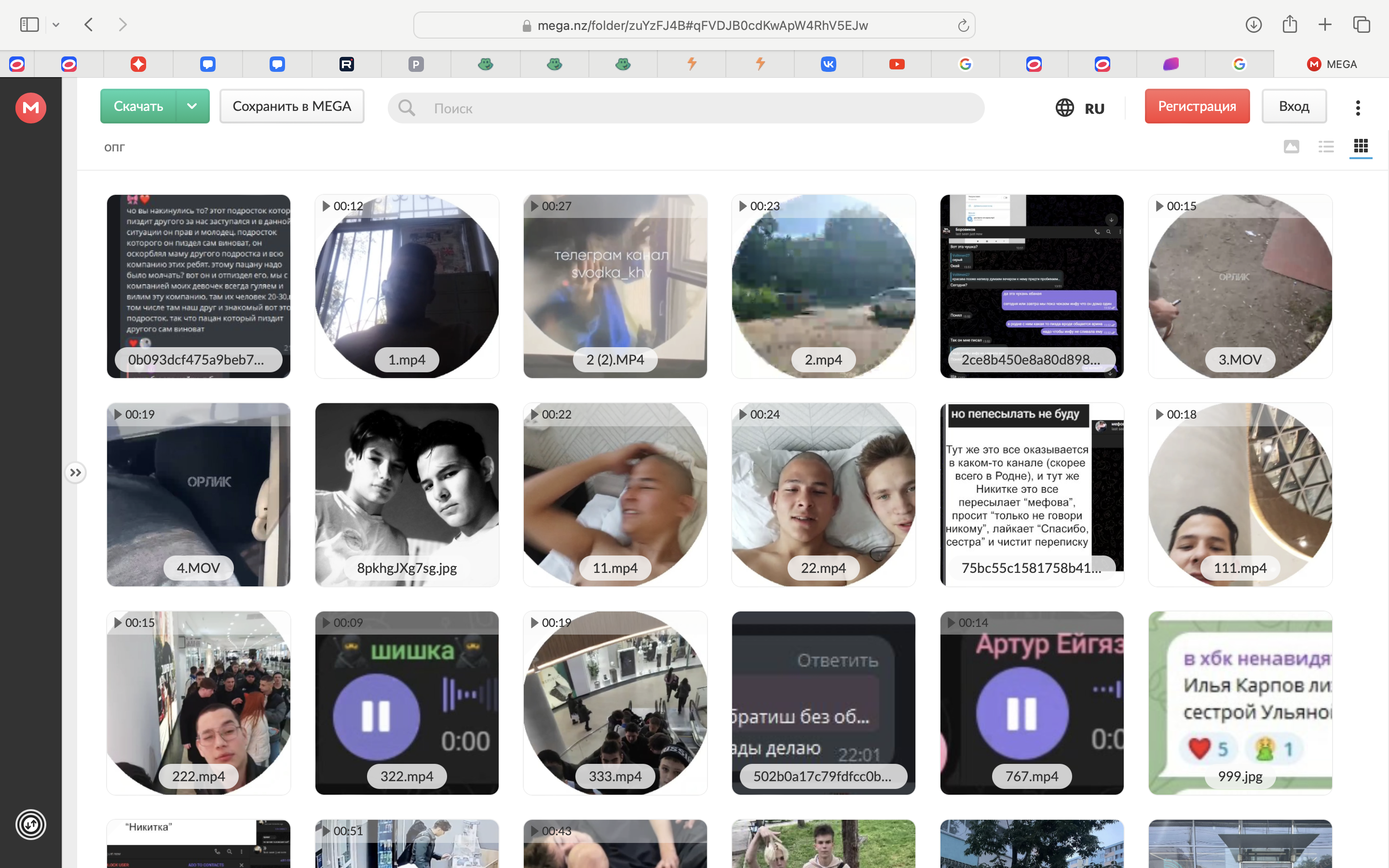Select the thumbnail grid view

(1360, 147)
